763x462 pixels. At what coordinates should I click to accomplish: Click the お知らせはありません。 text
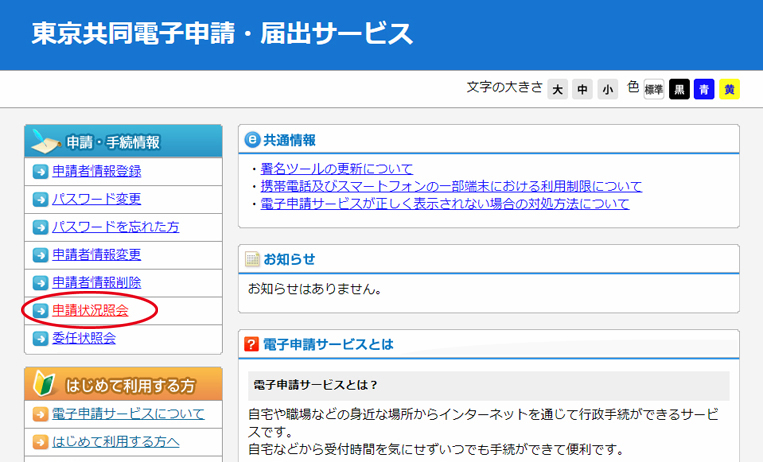pos(315,289)
